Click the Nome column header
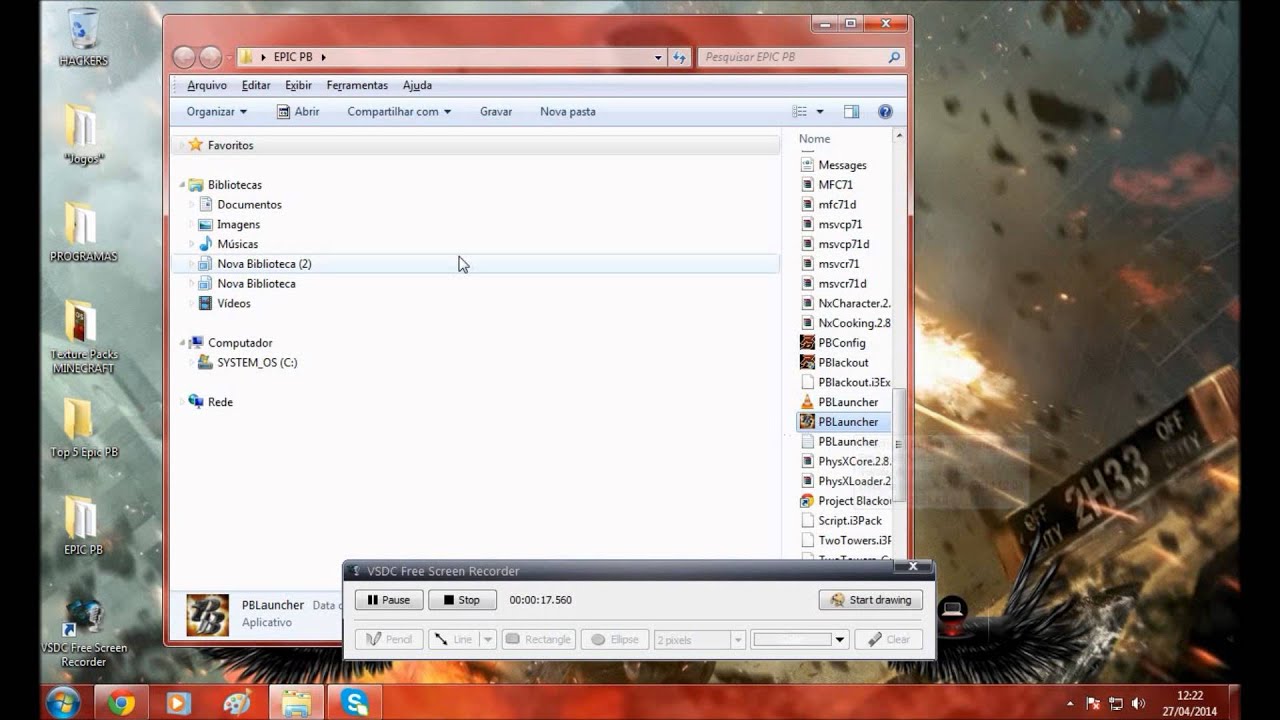This screenshot has width=1280, height=720. coord(814,139)
